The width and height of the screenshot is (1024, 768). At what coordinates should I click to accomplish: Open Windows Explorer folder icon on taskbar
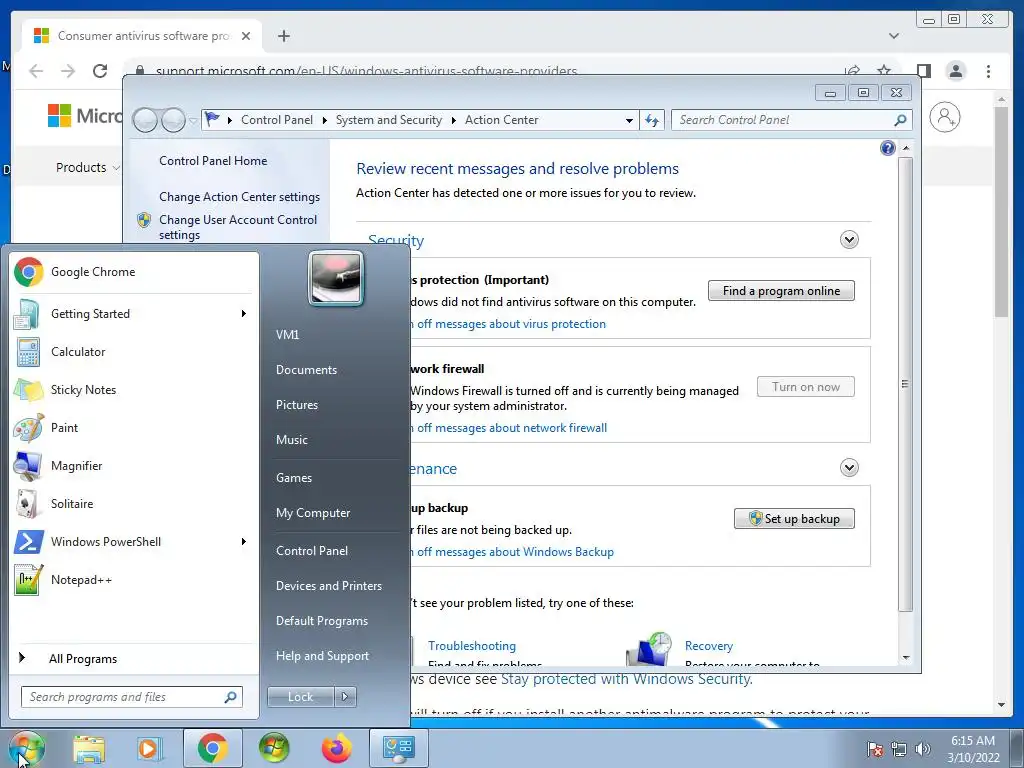click(x=88, y=748)
